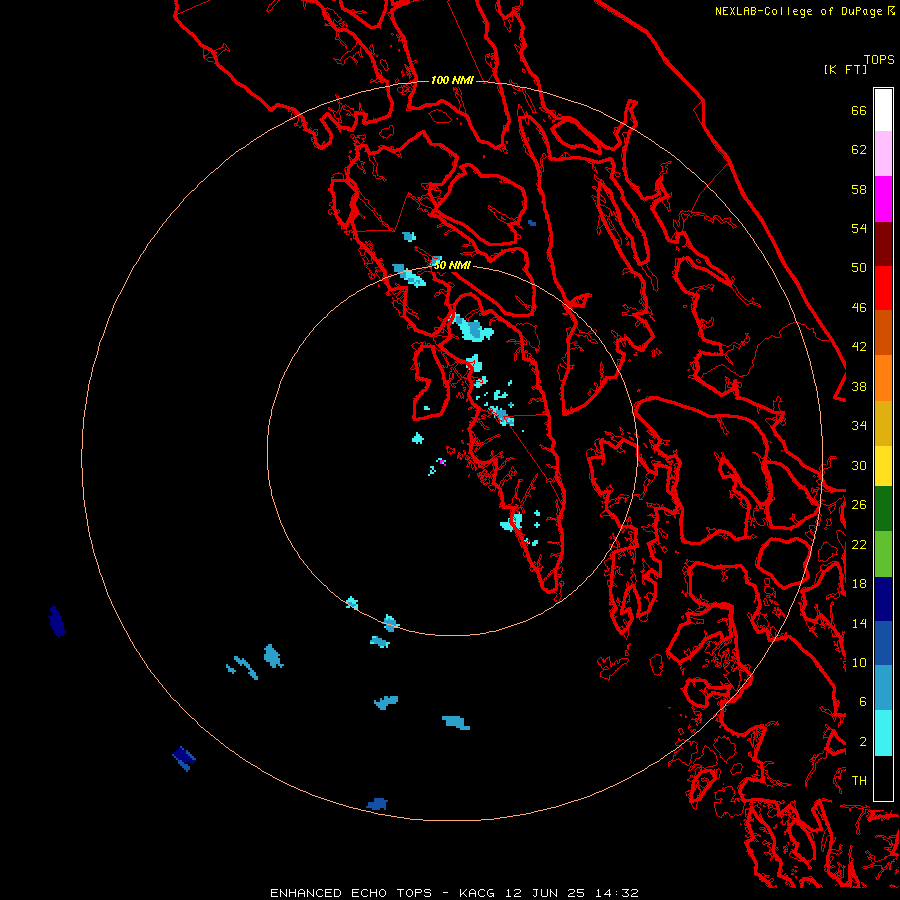Click the 46 legend value

click(x=859, y=308)
